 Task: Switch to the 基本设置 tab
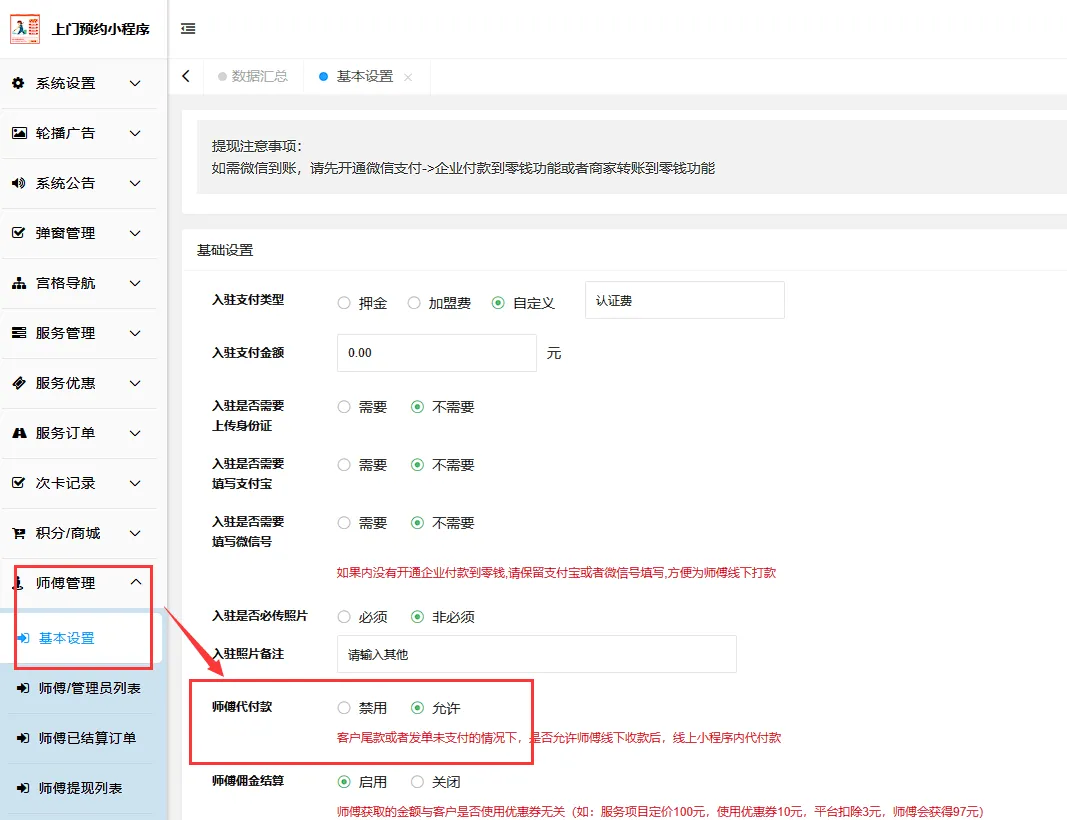point(365,76)
